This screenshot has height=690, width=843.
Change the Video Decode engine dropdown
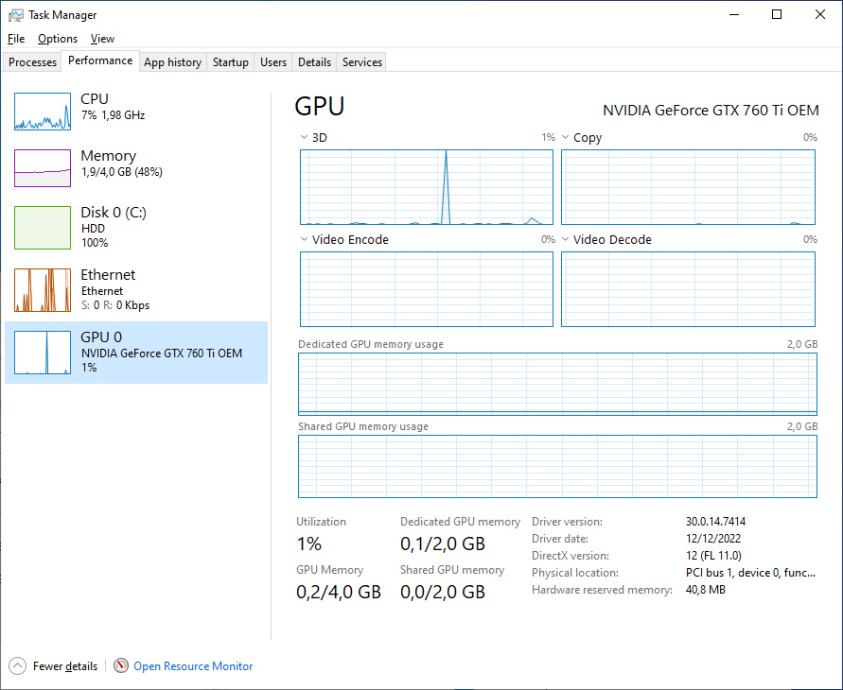click(x=566, y=240)
